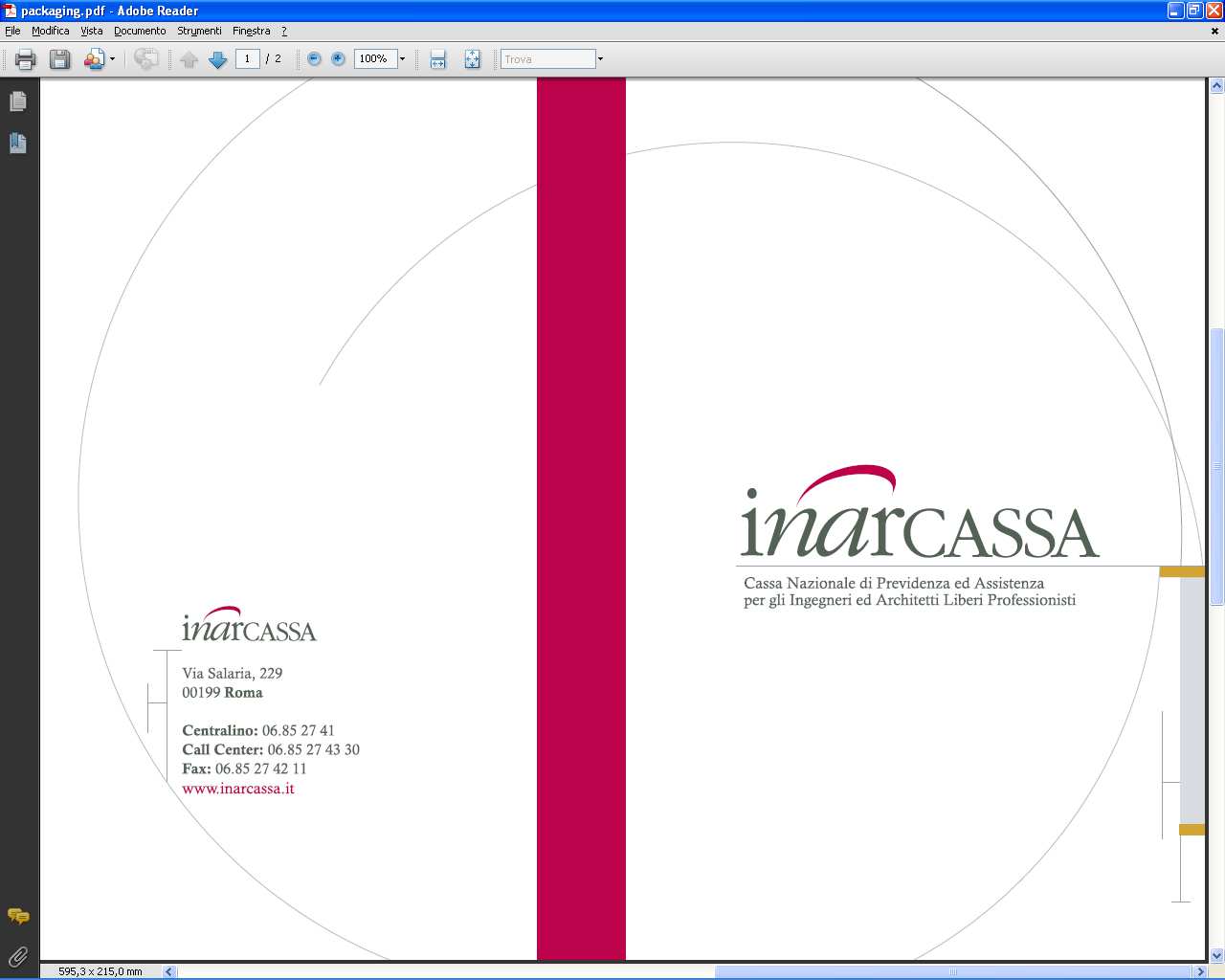Restore down the Adobe Reader window
This screenshot has height=980, width=1225.
point(1194,11)
